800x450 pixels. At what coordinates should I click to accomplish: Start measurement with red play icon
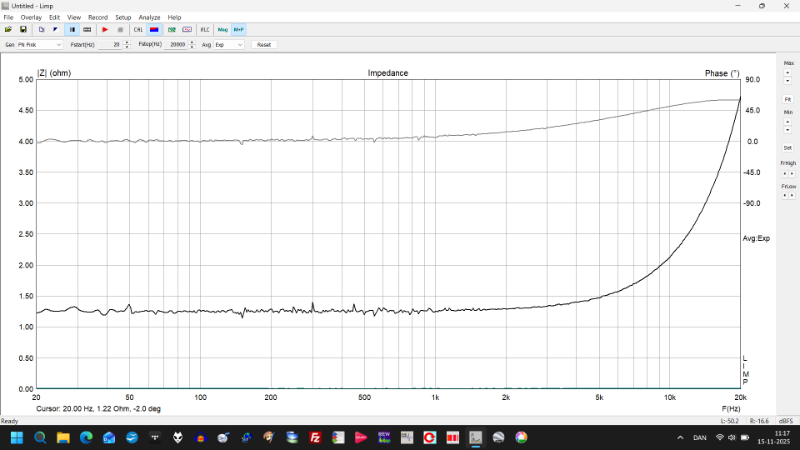coord(104,30)
